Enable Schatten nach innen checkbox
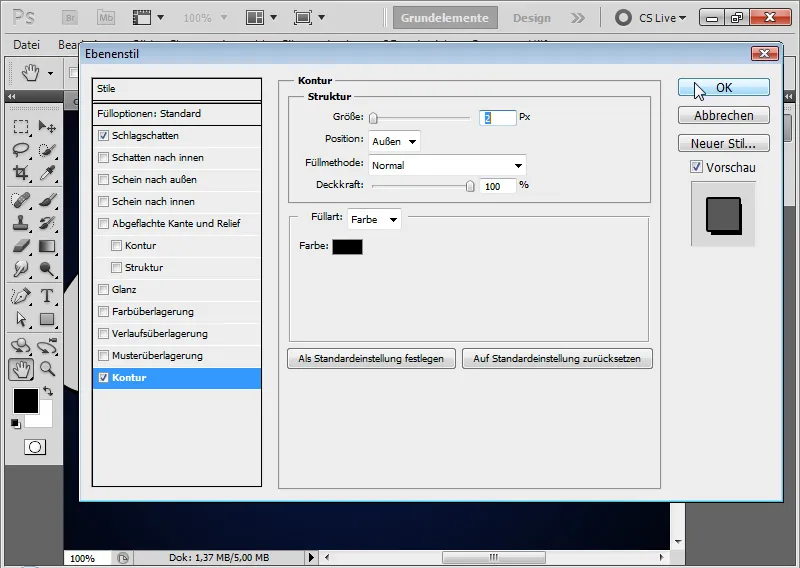The width and height of the screenshot is (800, 568). coord(104,158)
